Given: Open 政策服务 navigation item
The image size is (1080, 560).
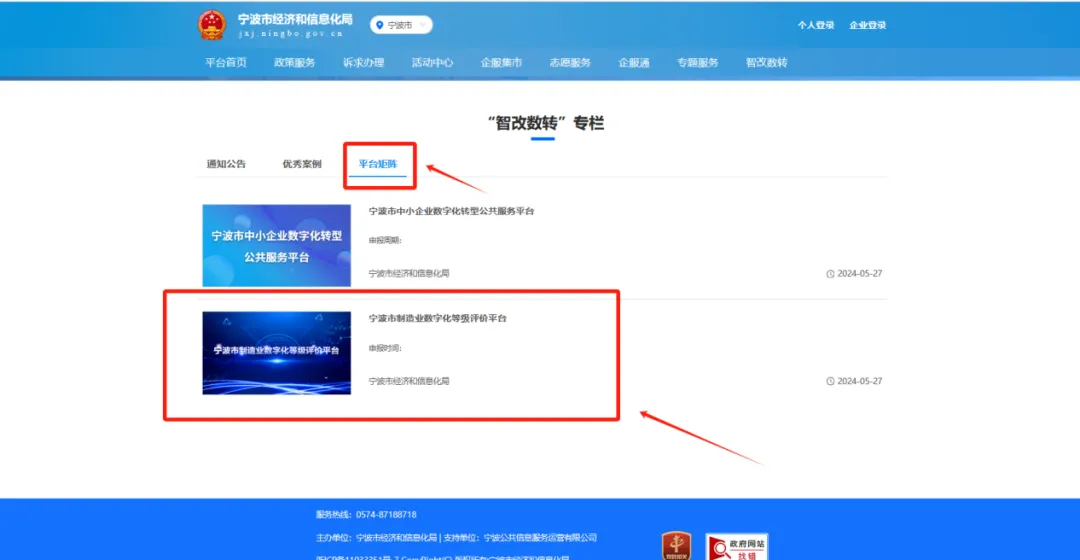Looking at the screenshot, I should click(295, 62).
